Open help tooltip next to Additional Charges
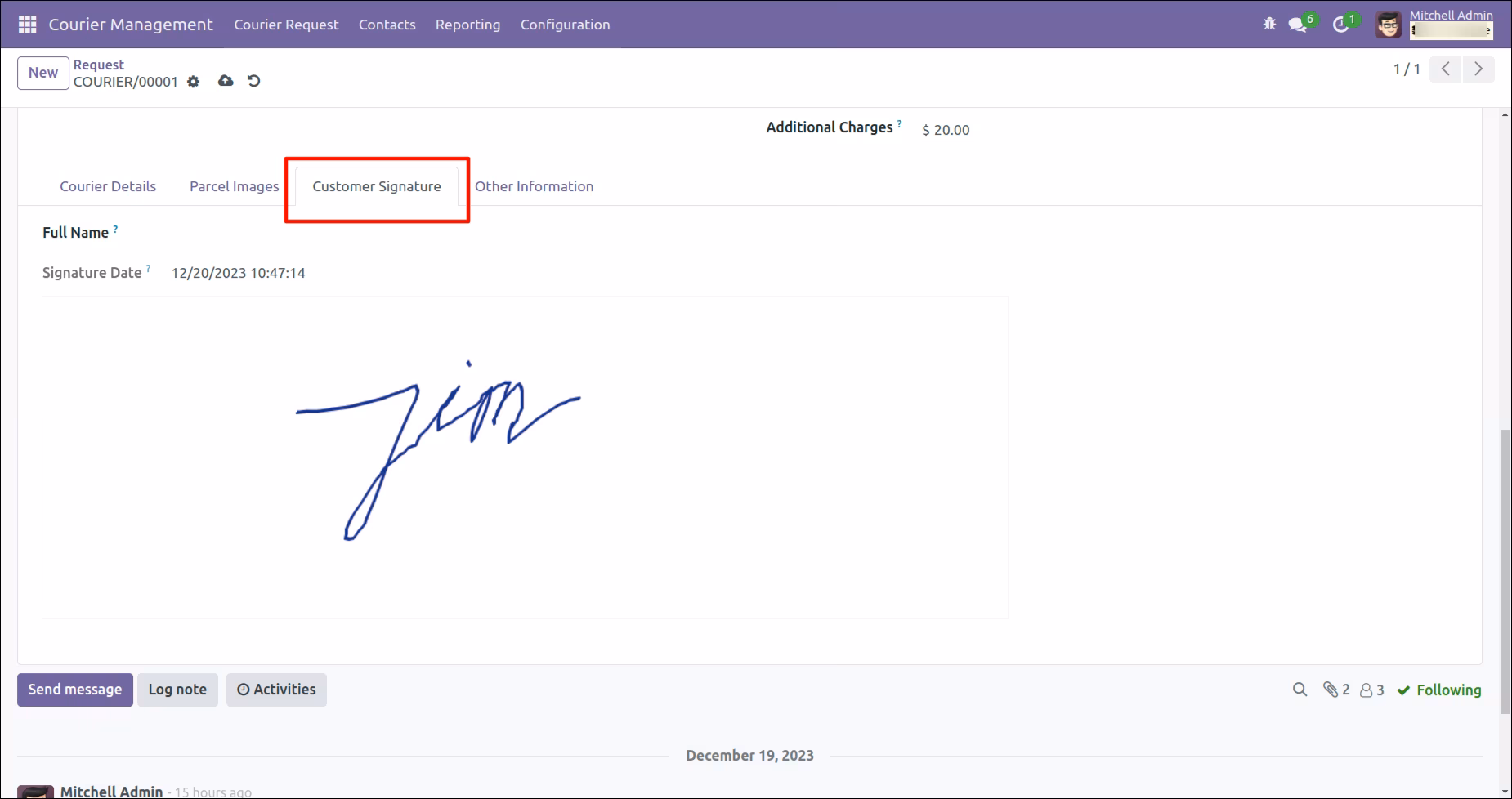The height and width of the screenshot is (799, 1512). click(899, 124)
